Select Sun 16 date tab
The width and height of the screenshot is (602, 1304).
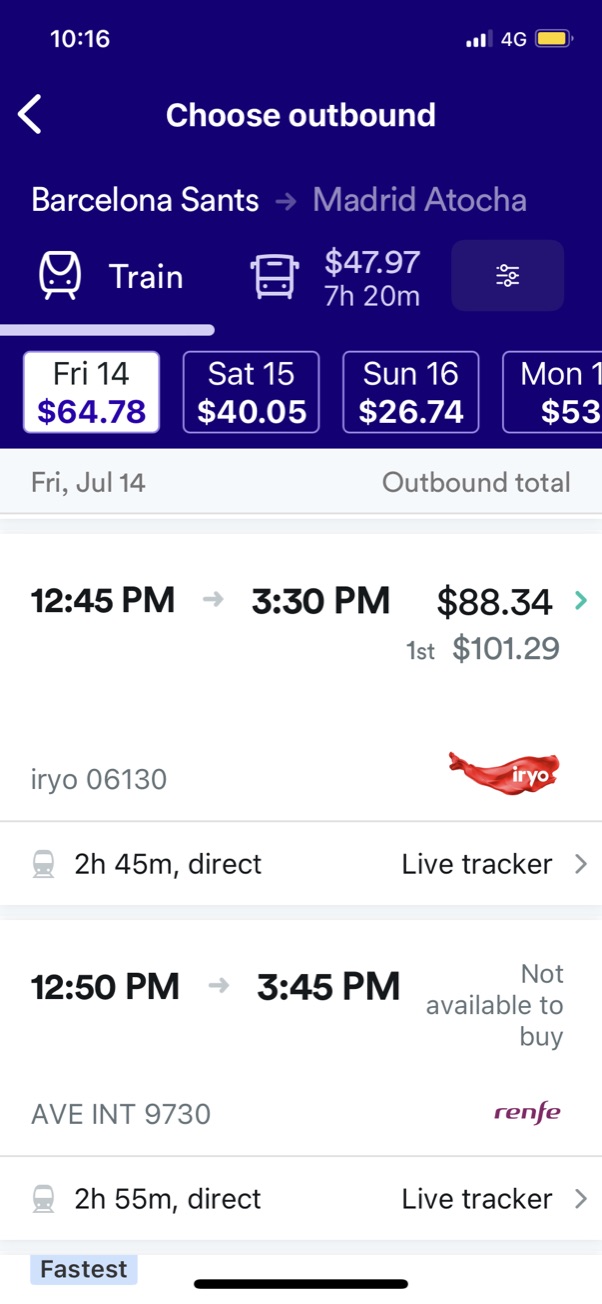pos(411,392)
